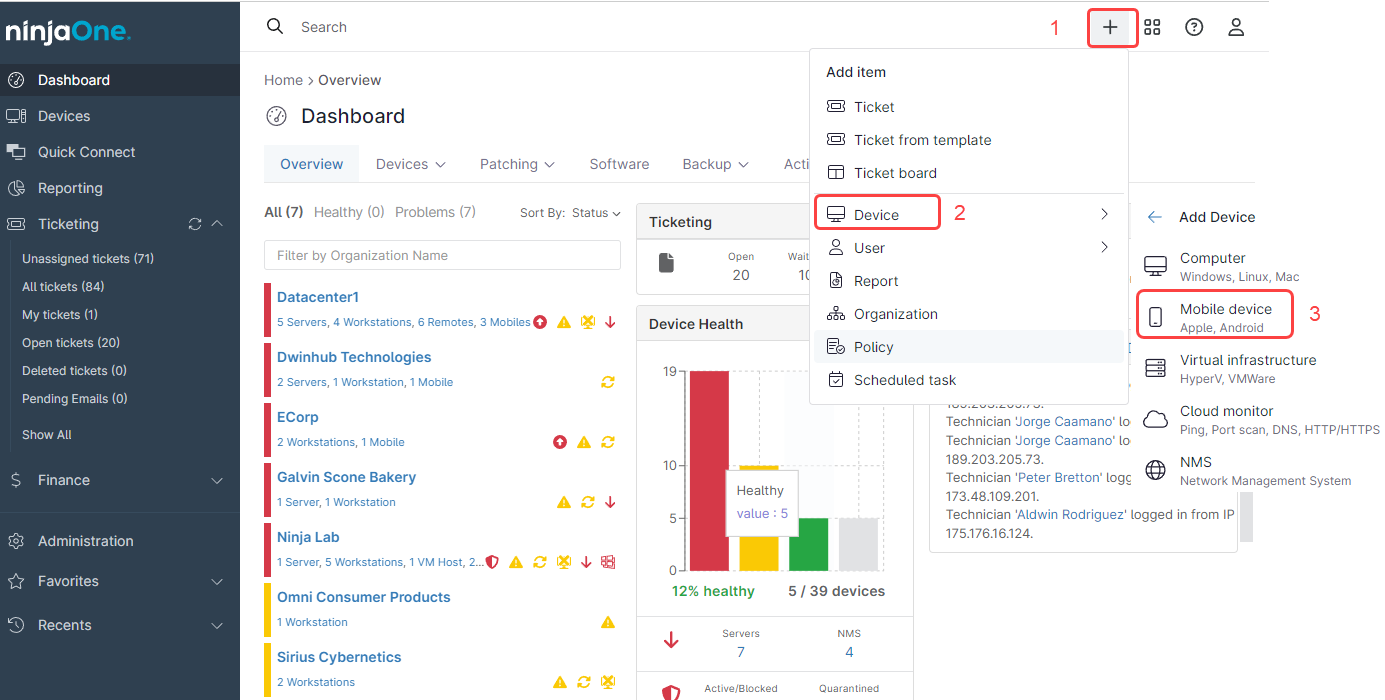Click the red bar in Device Health chart

pos(709,470)
